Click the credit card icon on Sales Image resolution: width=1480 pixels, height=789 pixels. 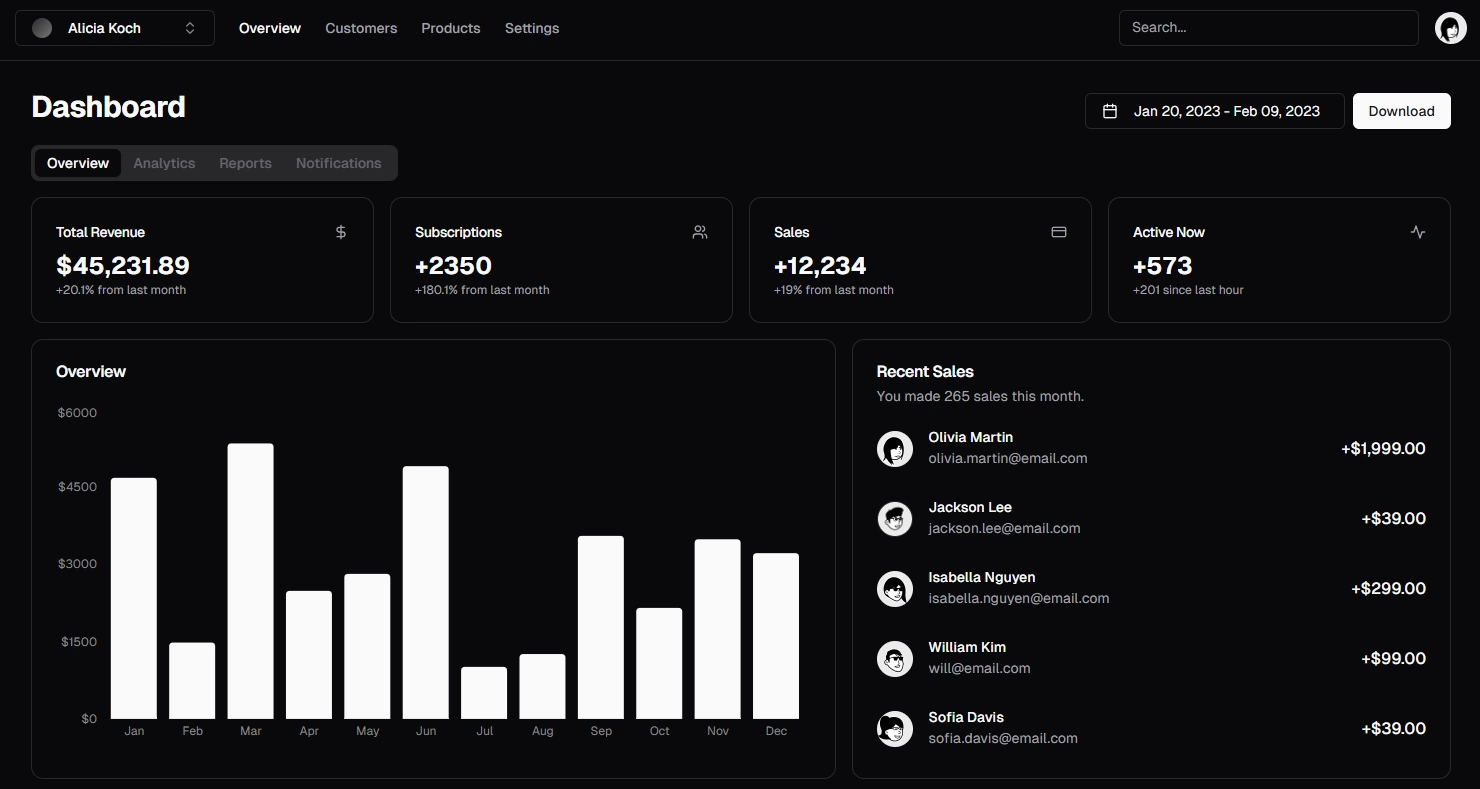pos(1059,232)
